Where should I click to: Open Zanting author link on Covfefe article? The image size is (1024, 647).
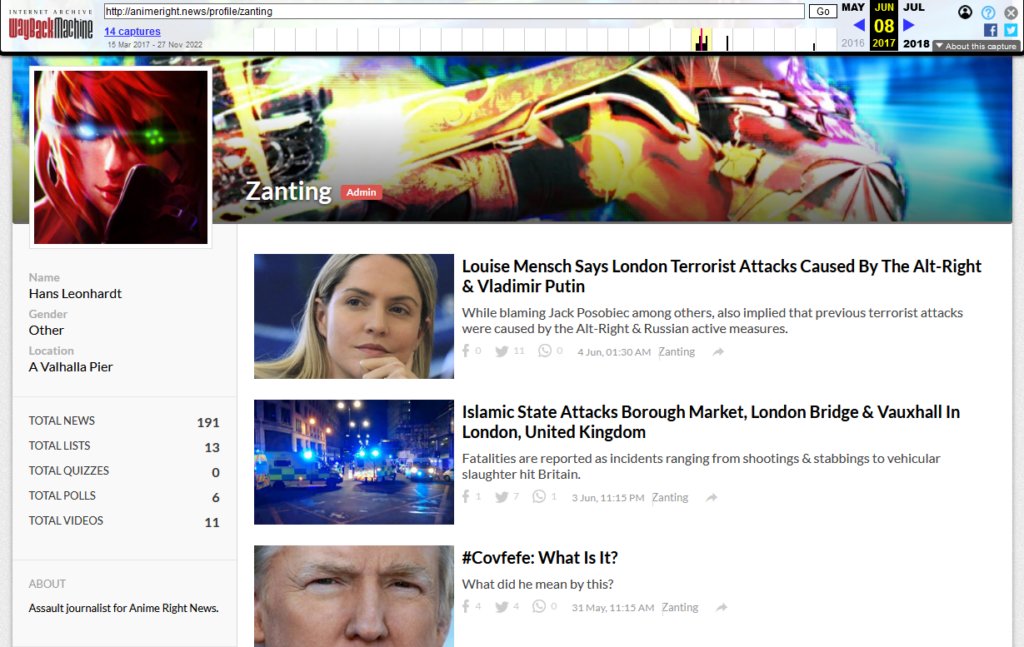[x=680, y=607]
